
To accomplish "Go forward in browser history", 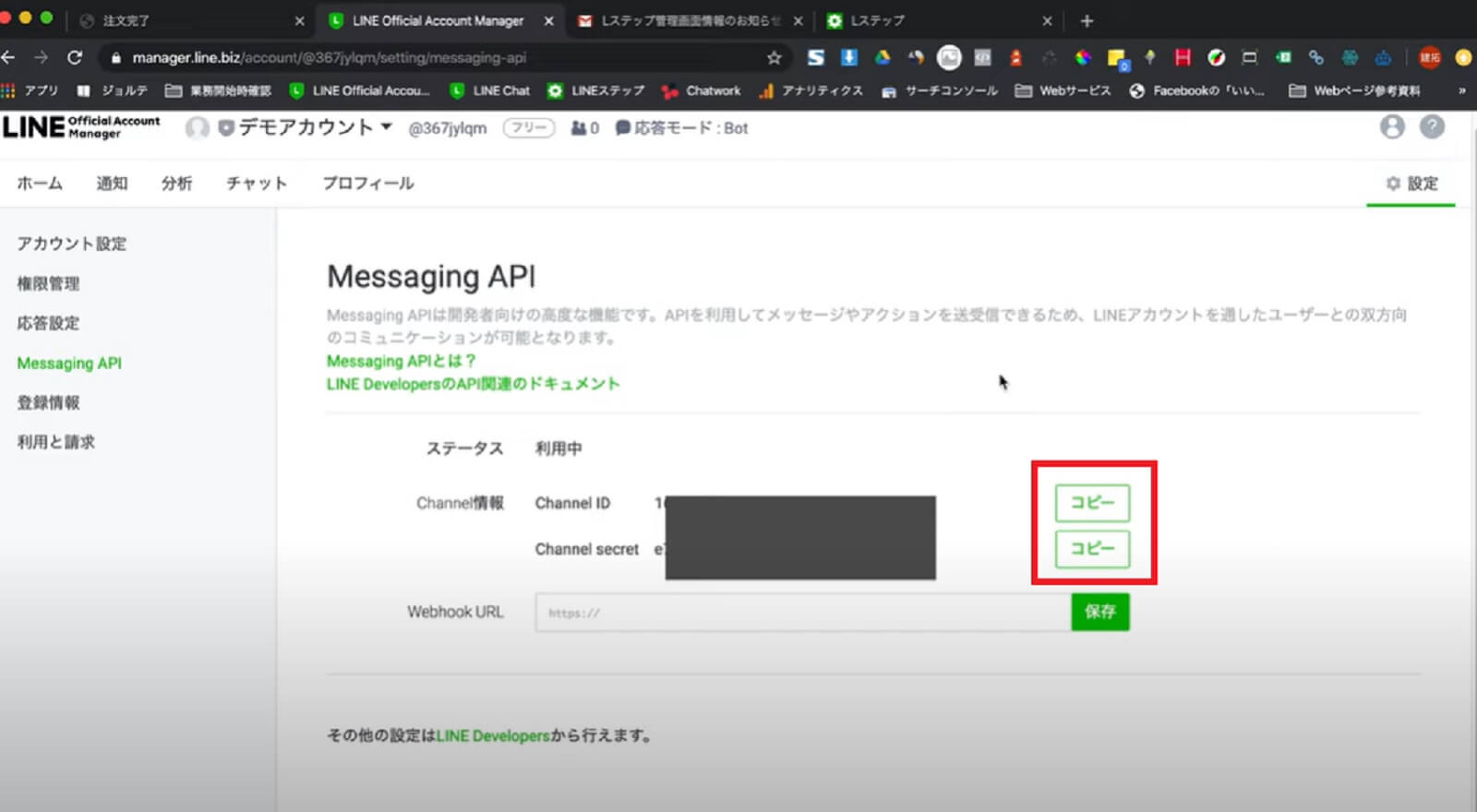I will coord(41,57).
